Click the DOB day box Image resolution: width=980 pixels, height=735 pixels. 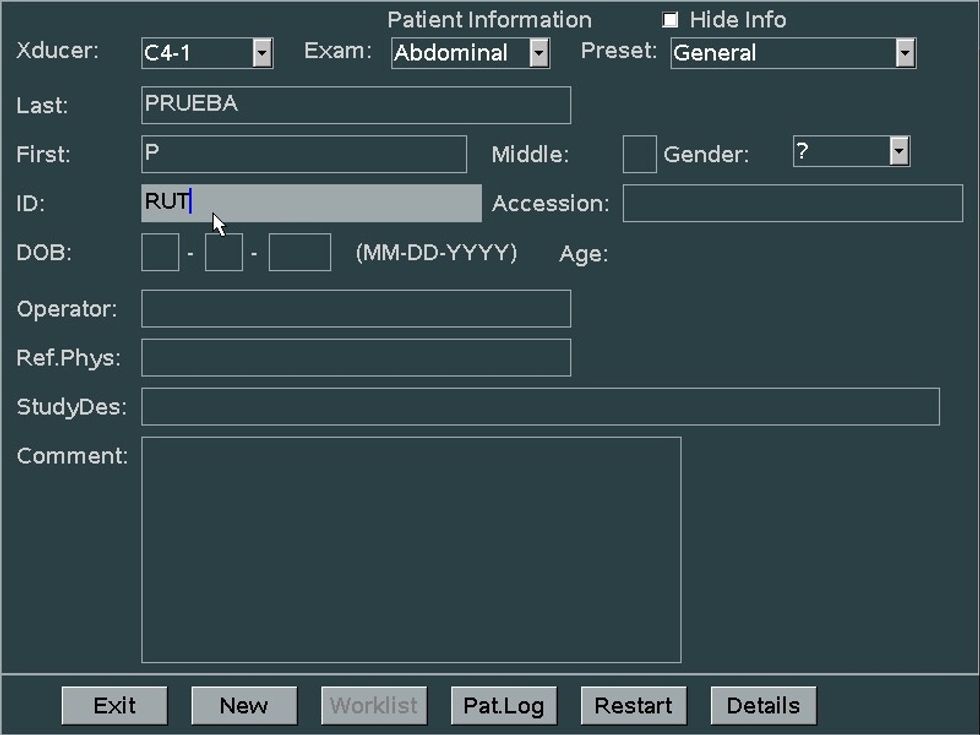pyautogui.click(x=224, y=253)
